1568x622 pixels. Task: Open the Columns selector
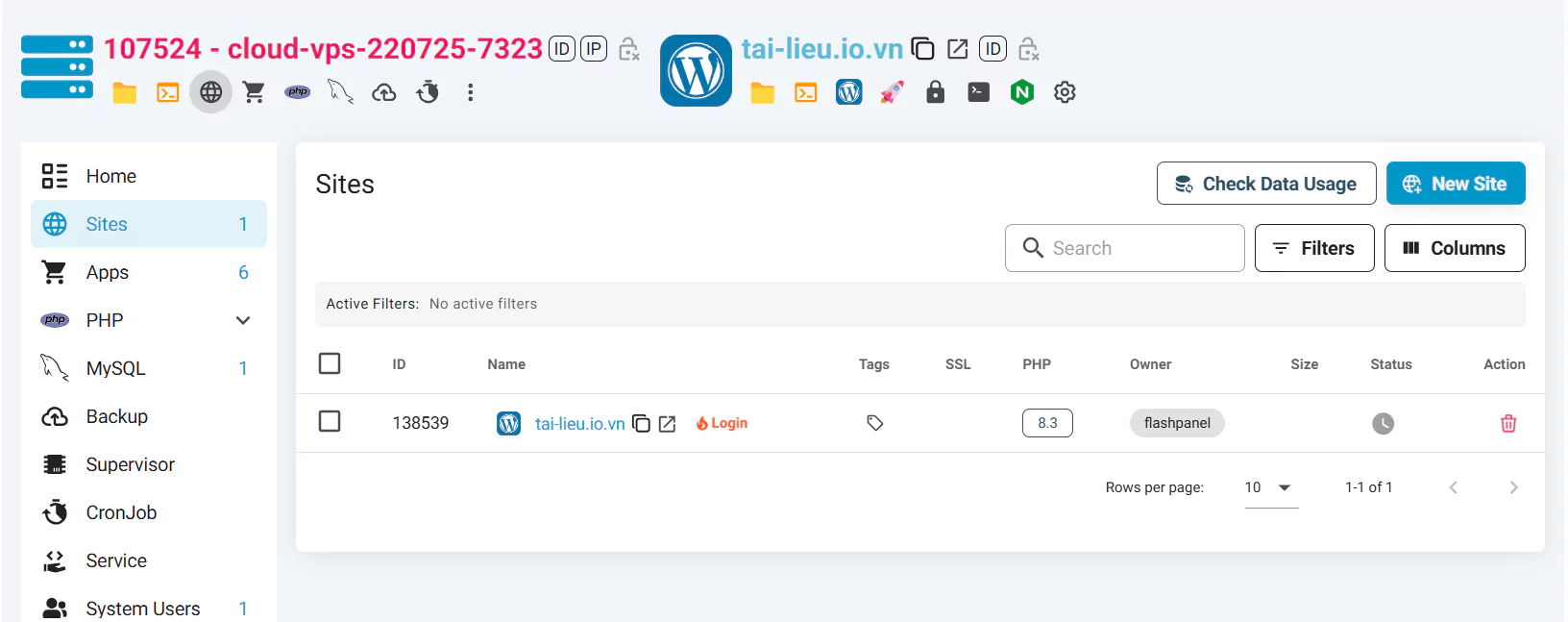click(1454, 248)
